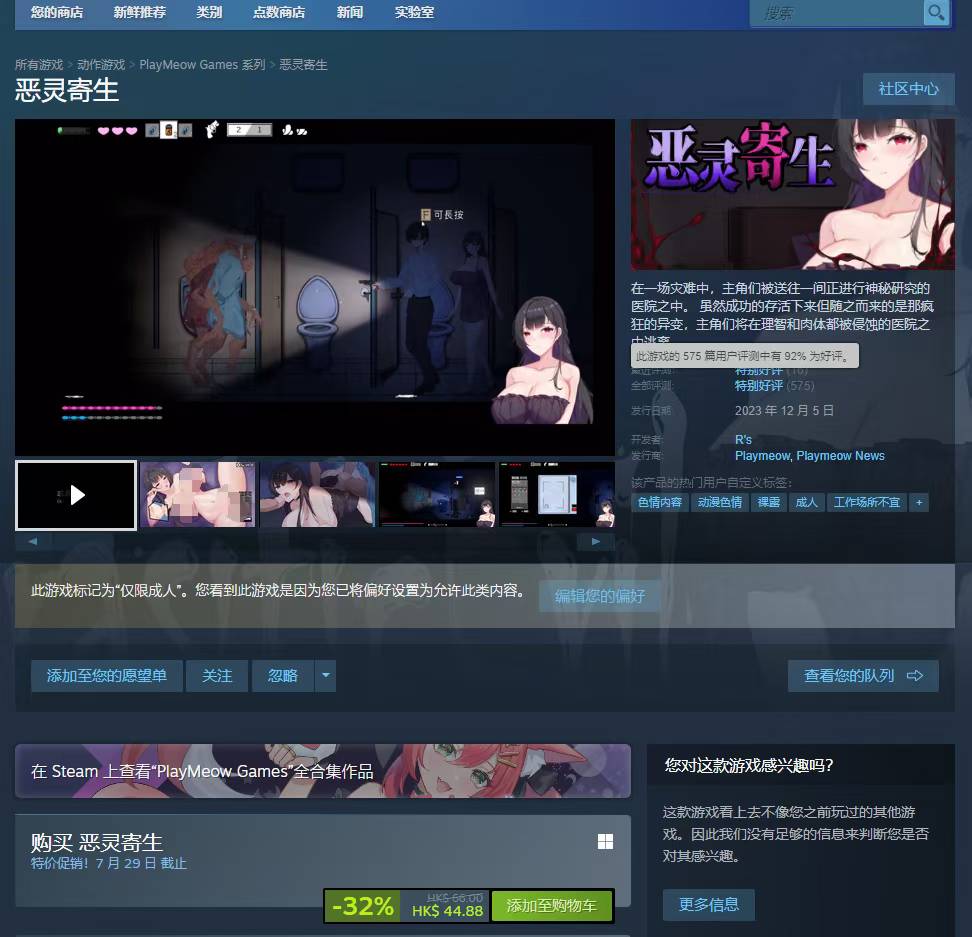Click 添加至购物车 button
This screenshot has width=972, height=937.
pos(552,906)
